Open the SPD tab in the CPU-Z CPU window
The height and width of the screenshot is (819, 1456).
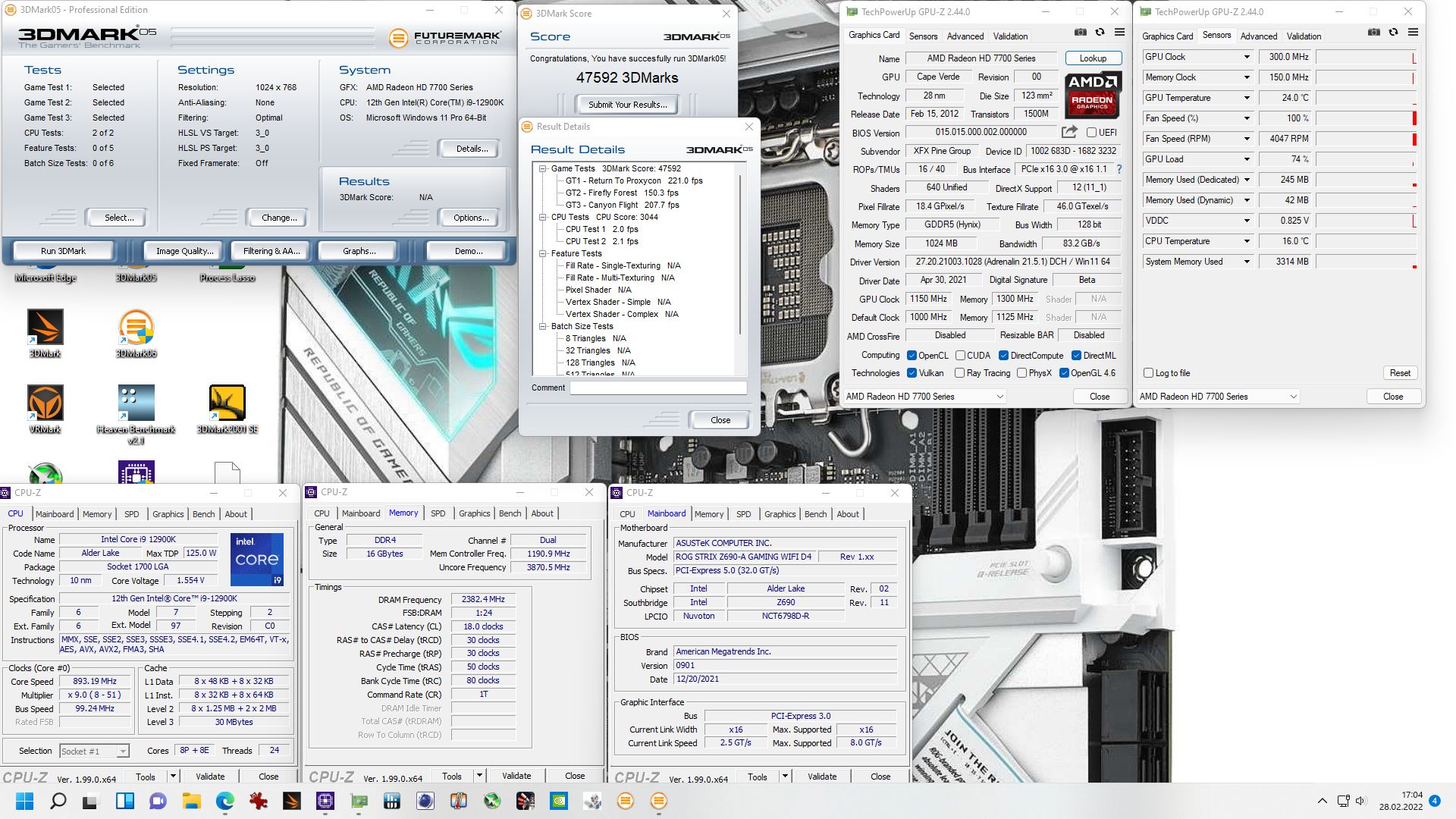click(132, 514)
